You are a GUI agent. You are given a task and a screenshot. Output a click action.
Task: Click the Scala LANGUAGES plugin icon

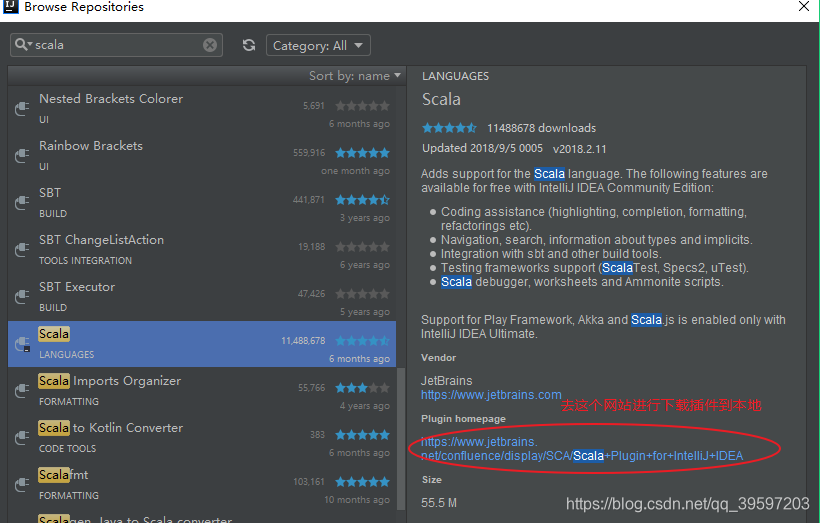coord(22,344)
